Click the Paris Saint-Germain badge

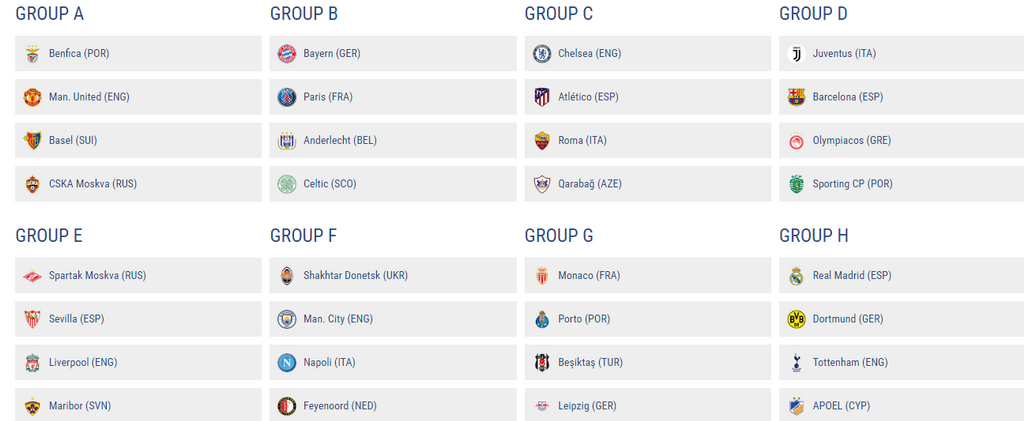[287, 97]
